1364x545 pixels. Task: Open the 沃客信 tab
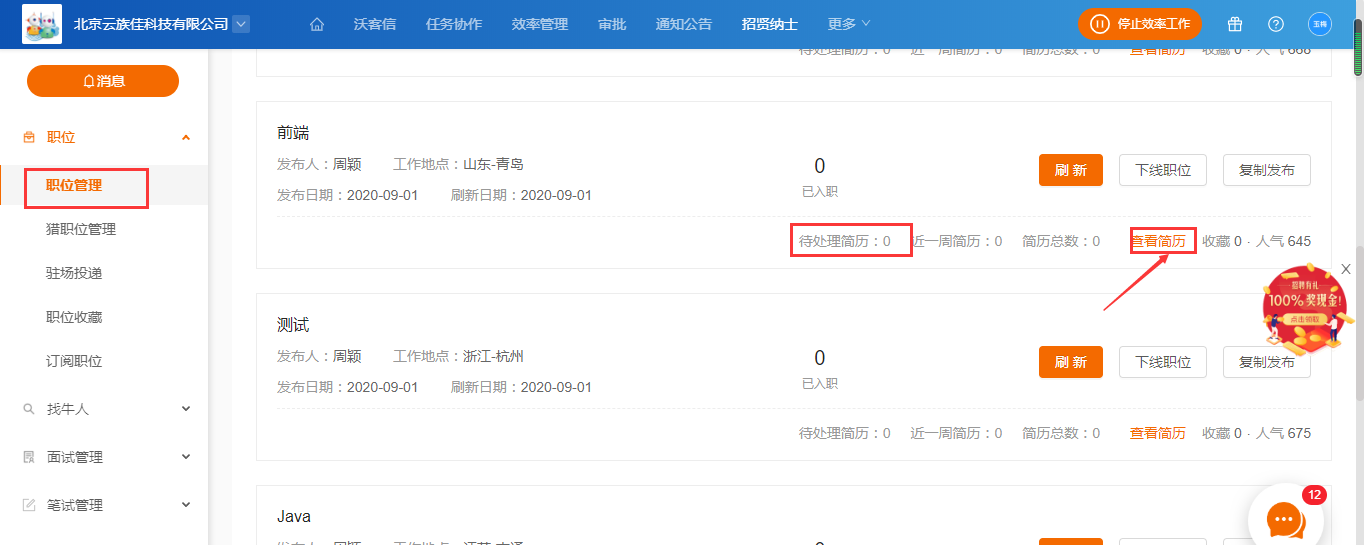[375, 24]
